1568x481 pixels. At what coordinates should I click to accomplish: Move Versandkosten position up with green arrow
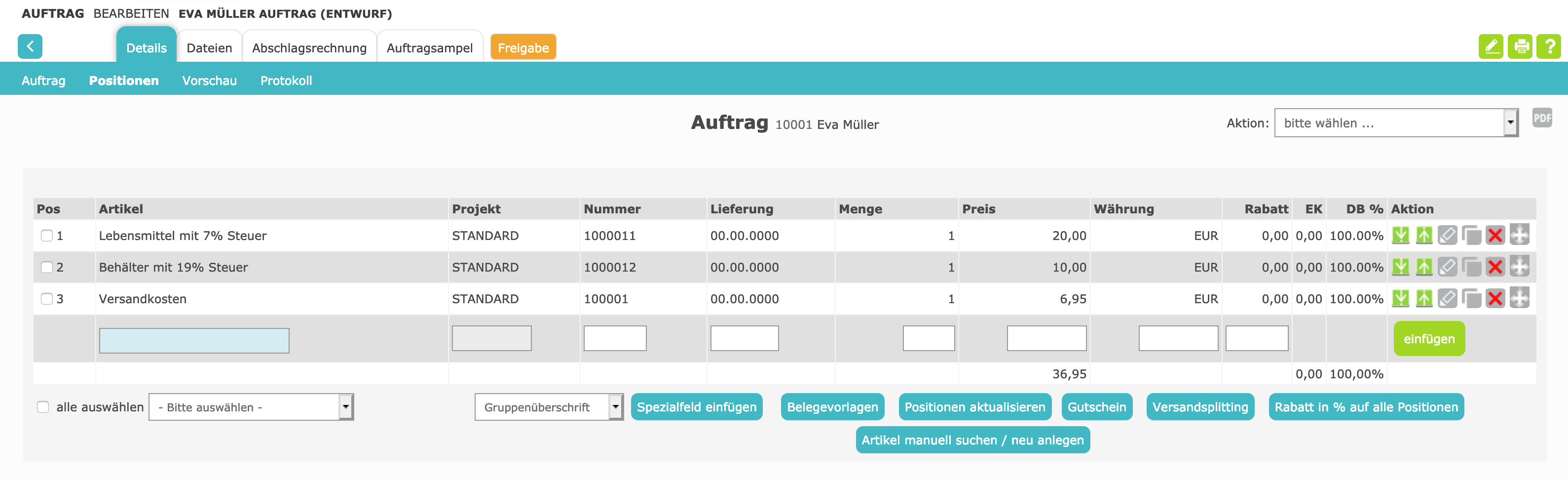(1424, 299)
